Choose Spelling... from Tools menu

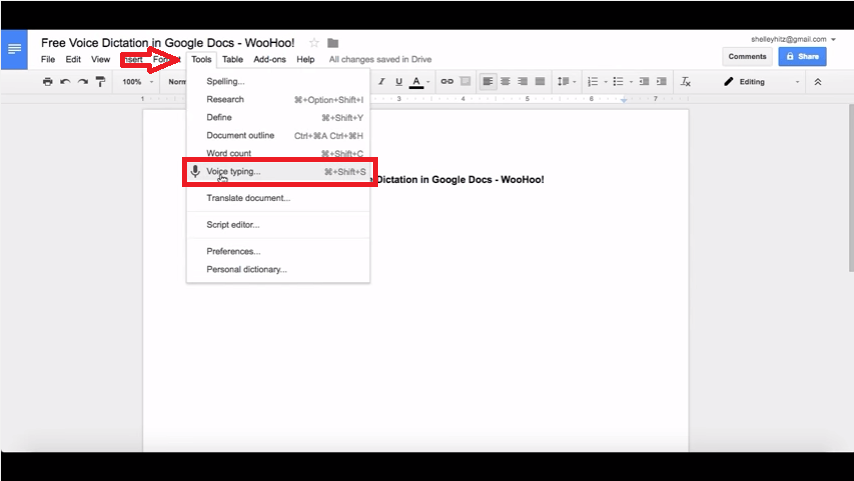click(x=278, y=82)
